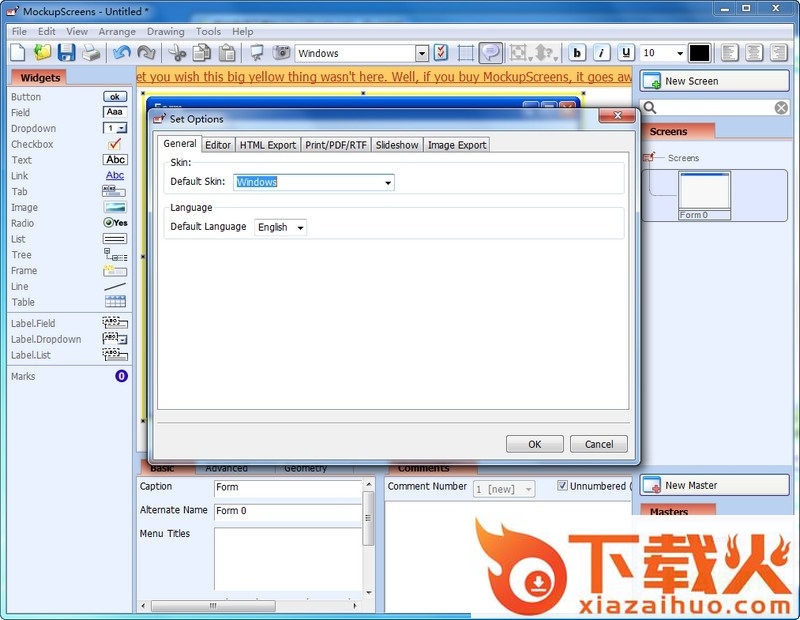Open the File menu
The width and height of the screenshot is (800, 620).
pyautogui.click(x=19, y=32)
